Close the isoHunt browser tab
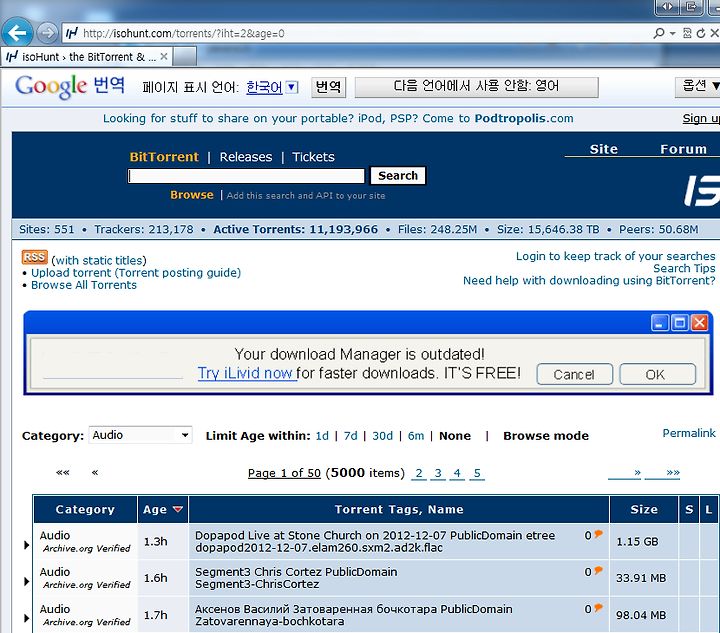 [x=163, y=56]
